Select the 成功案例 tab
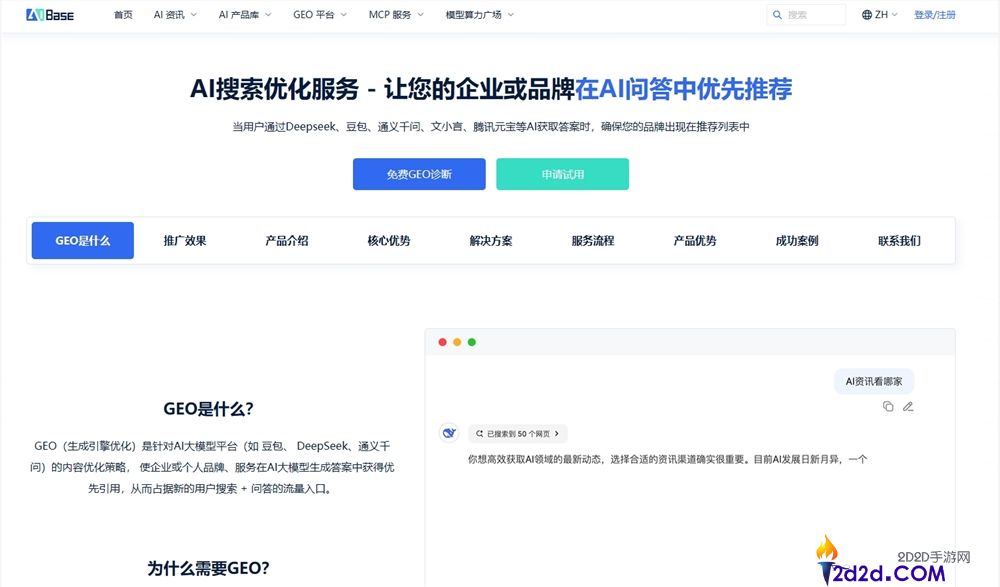This screenshot has width=1000, height=587. 797,241
